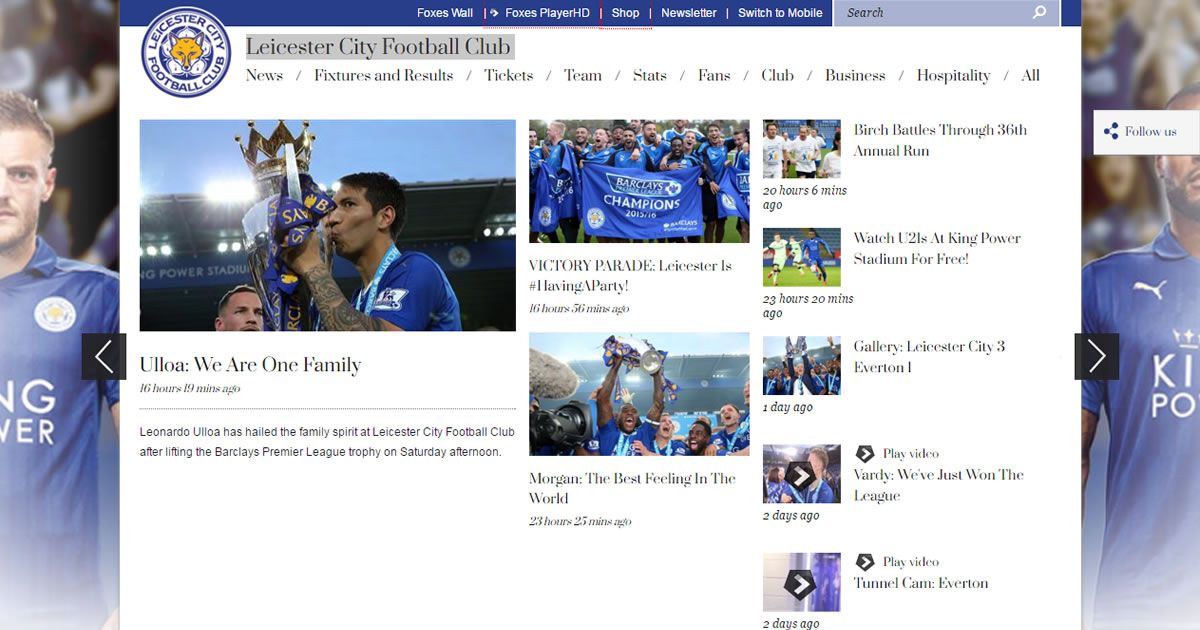The width and height of the screenshot is (1200, 630).
Task: Open the All menu item
Action: pos(1030,75)
